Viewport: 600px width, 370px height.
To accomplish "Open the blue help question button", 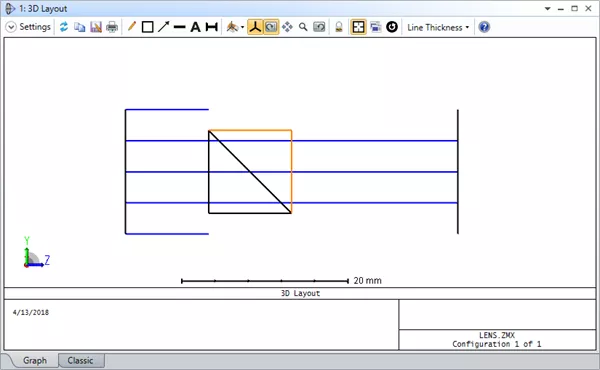I will pyautogui.click(x=484, y=27).
